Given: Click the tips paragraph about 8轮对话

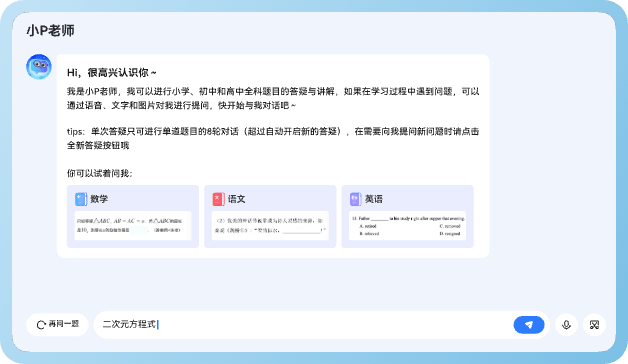Looking at the screenshot, I should tap(273, 138).
